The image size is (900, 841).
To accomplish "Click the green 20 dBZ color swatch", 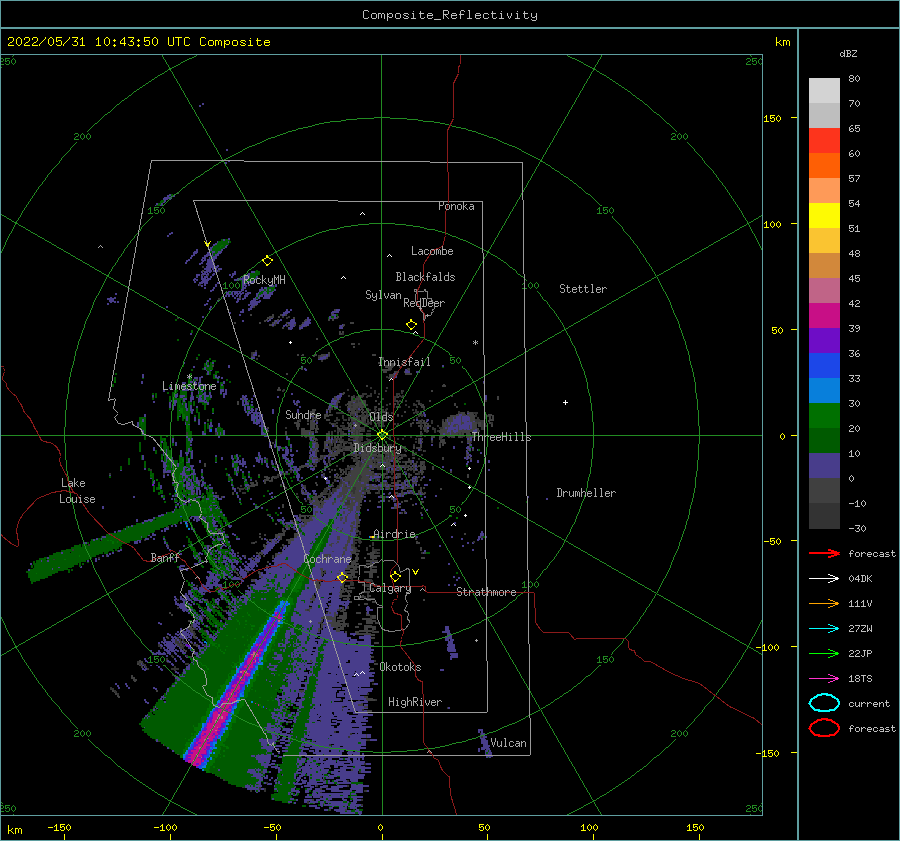I will click(x=824, y=415).
